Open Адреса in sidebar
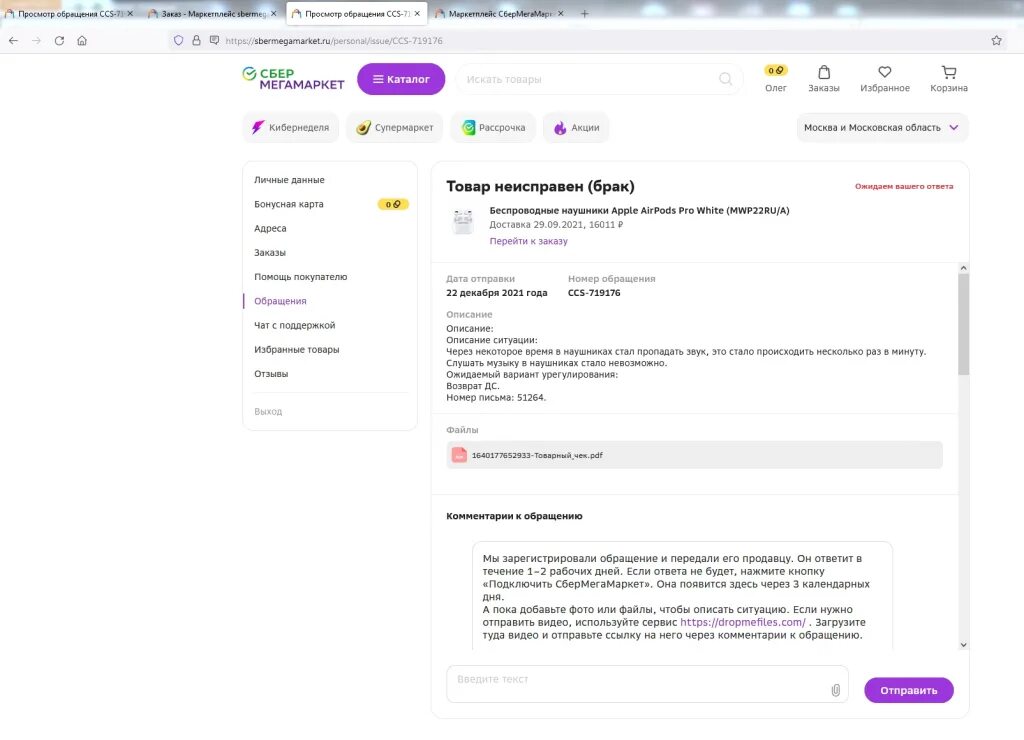Image resolution: width=1024 pixels, height=740 pixels. [270, 228]
